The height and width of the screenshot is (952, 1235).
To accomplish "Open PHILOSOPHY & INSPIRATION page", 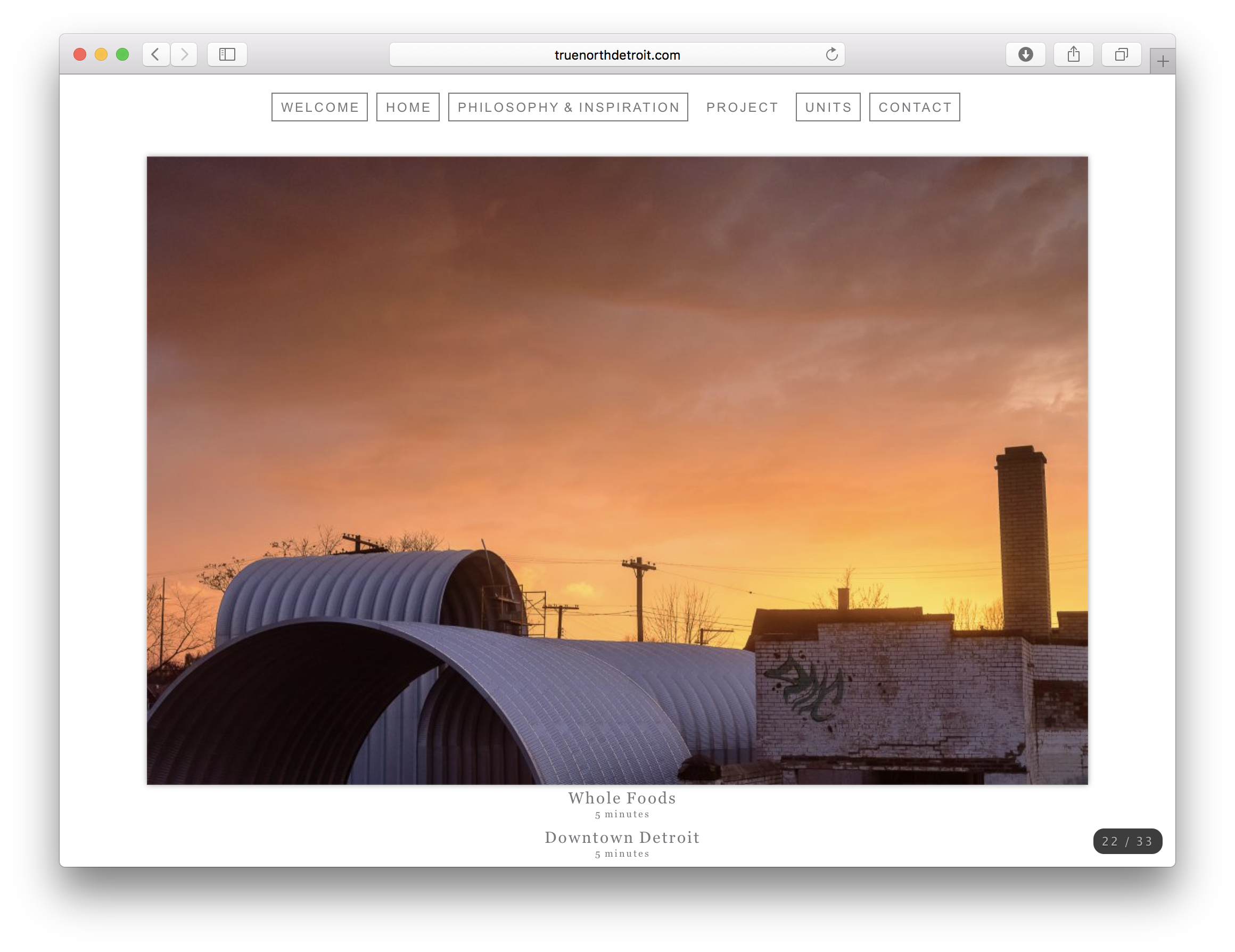I will [x=568, y=108].
